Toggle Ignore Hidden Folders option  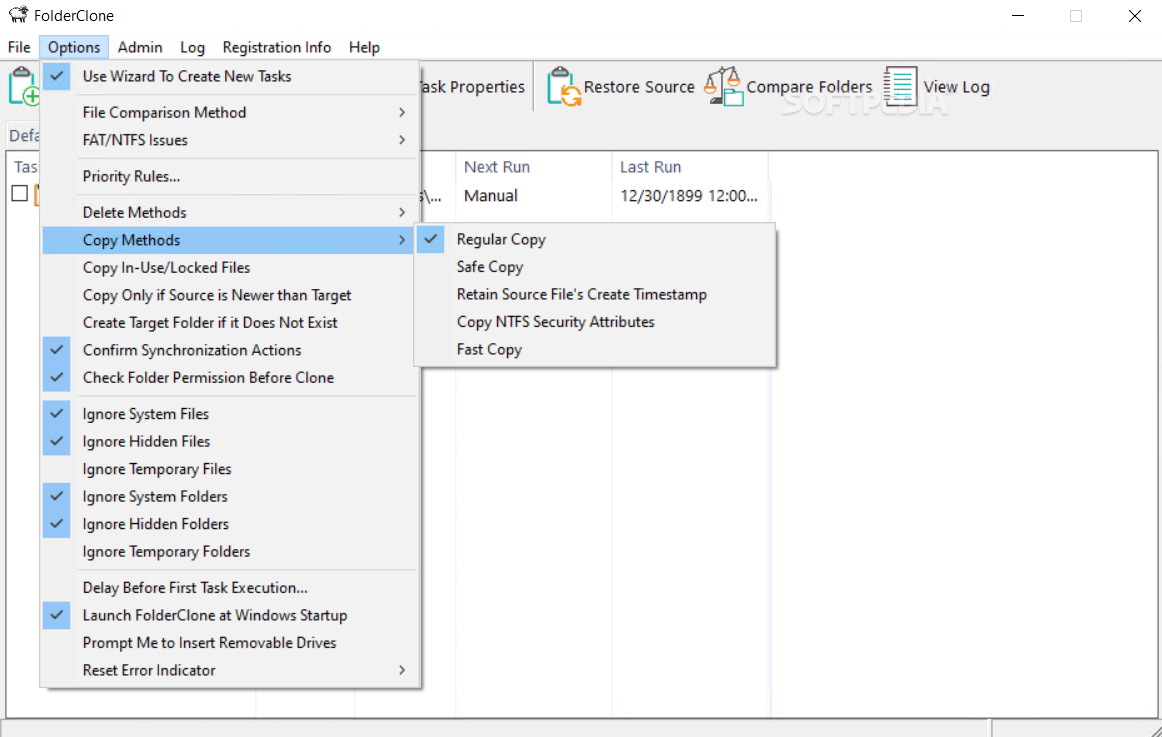pos(230,524)
